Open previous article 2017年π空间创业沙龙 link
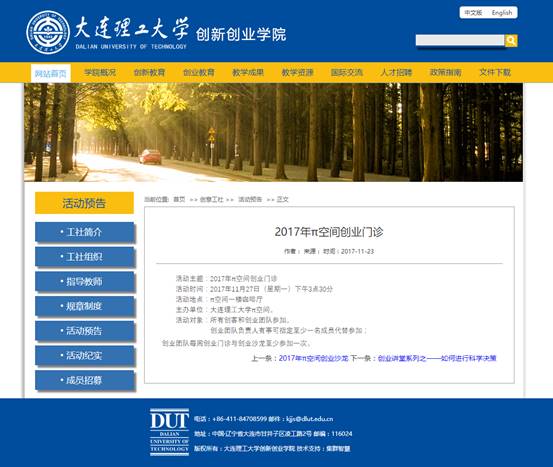Viewport: 553px width, 467px height. click(314, 358)
